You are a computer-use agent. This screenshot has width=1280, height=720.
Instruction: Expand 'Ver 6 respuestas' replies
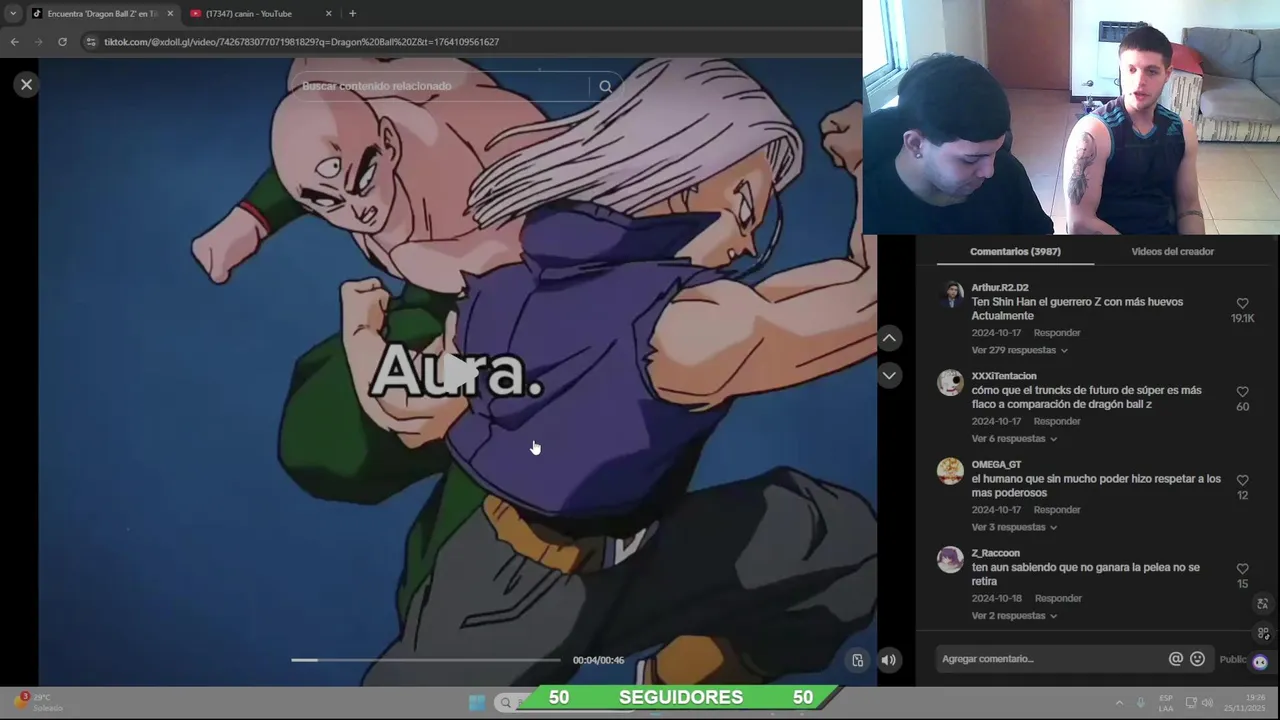tap(1014, 439)
